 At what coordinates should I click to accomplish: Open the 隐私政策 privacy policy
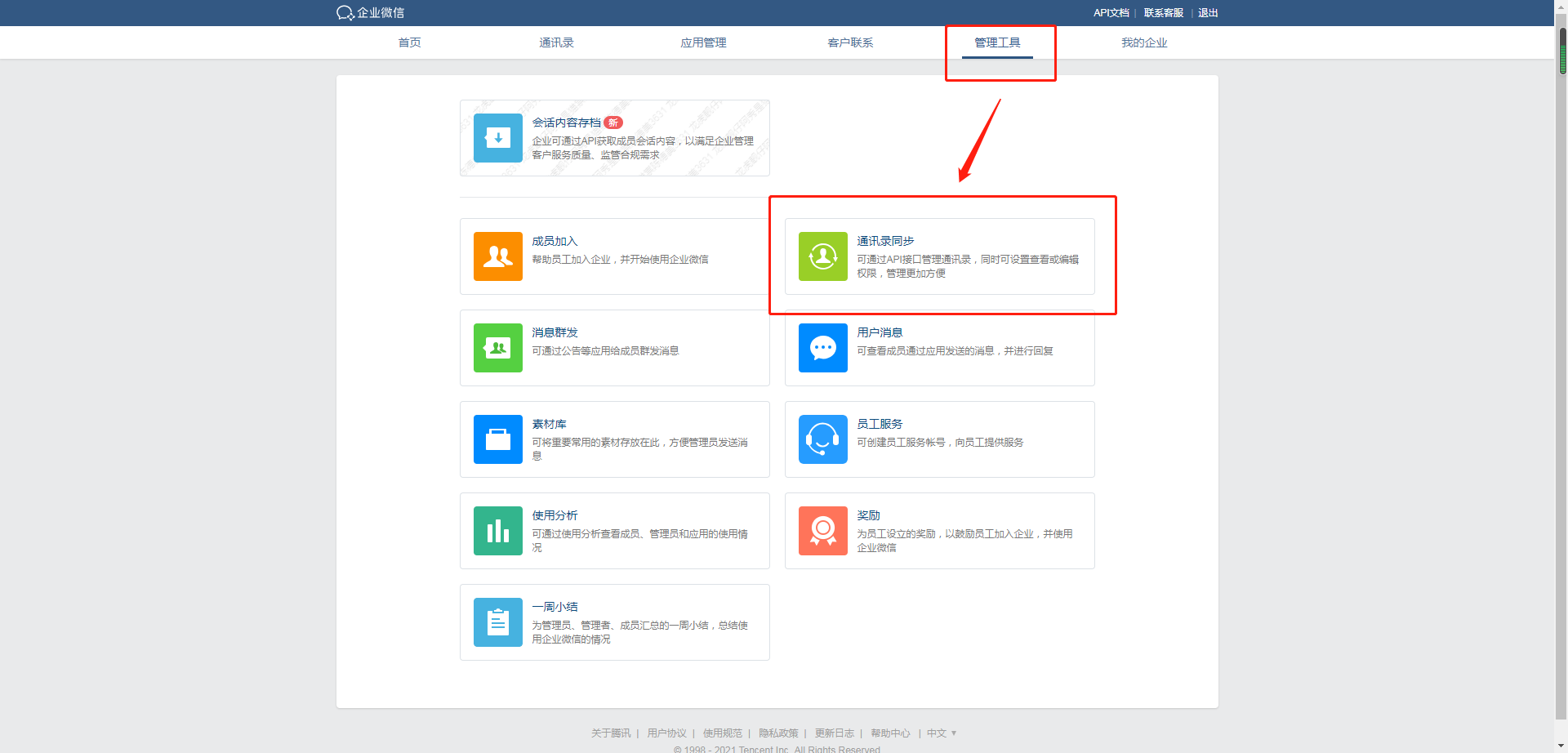point(777,733)
